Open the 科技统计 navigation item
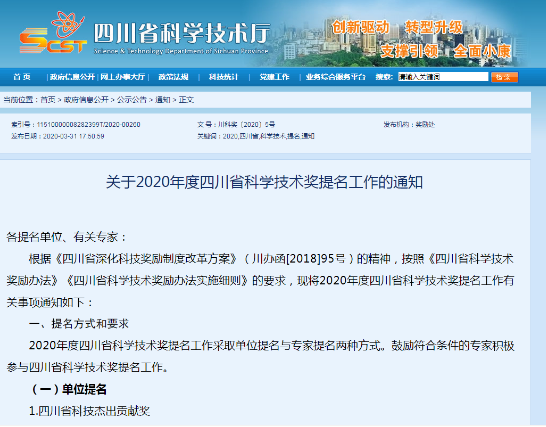 click(223, 77)
